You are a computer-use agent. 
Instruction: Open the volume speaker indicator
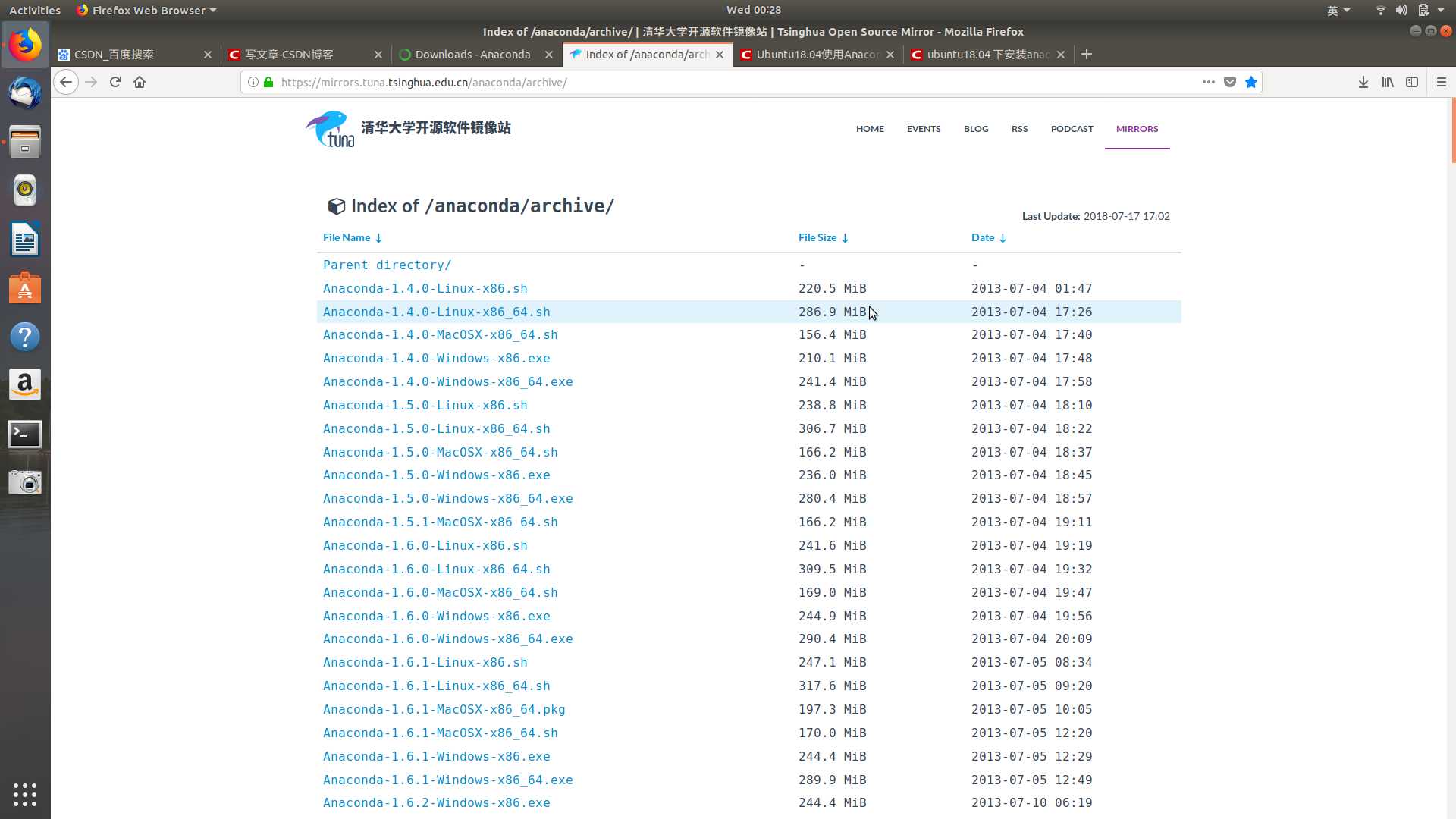(1401, 10)
